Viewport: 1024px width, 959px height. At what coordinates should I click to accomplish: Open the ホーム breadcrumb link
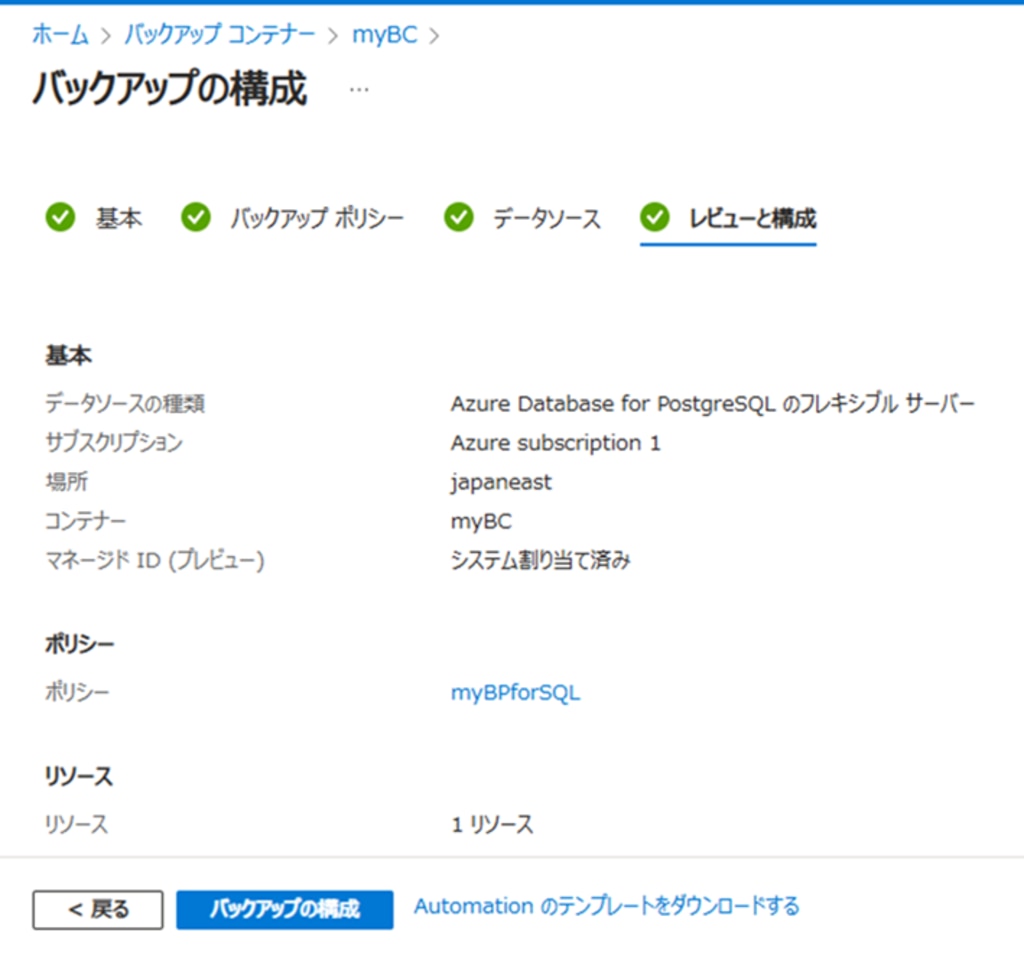pos(60,34)
